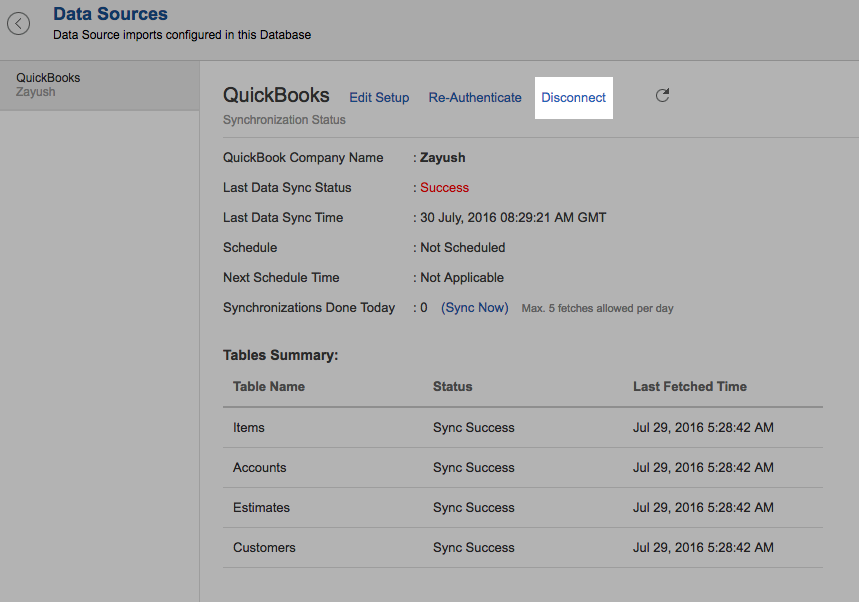Click the Estimates row Sync Success status
This screenshot has width=859, height=602.
point(474,508)
